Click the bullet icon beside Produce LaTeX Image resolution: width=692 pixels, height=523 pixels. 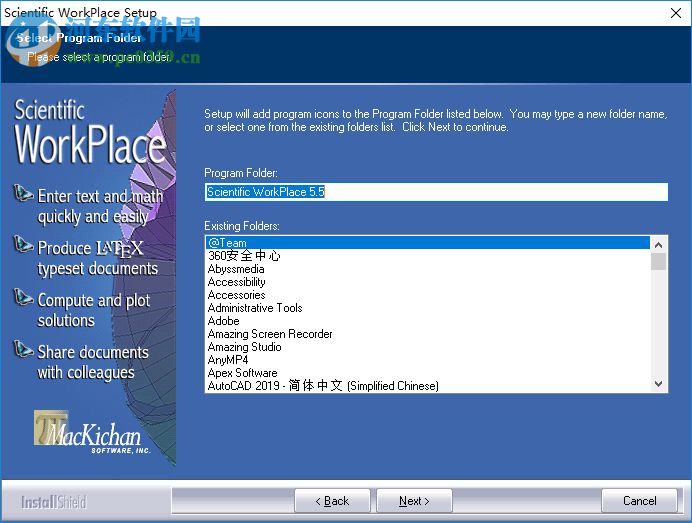tap(23, 244)
